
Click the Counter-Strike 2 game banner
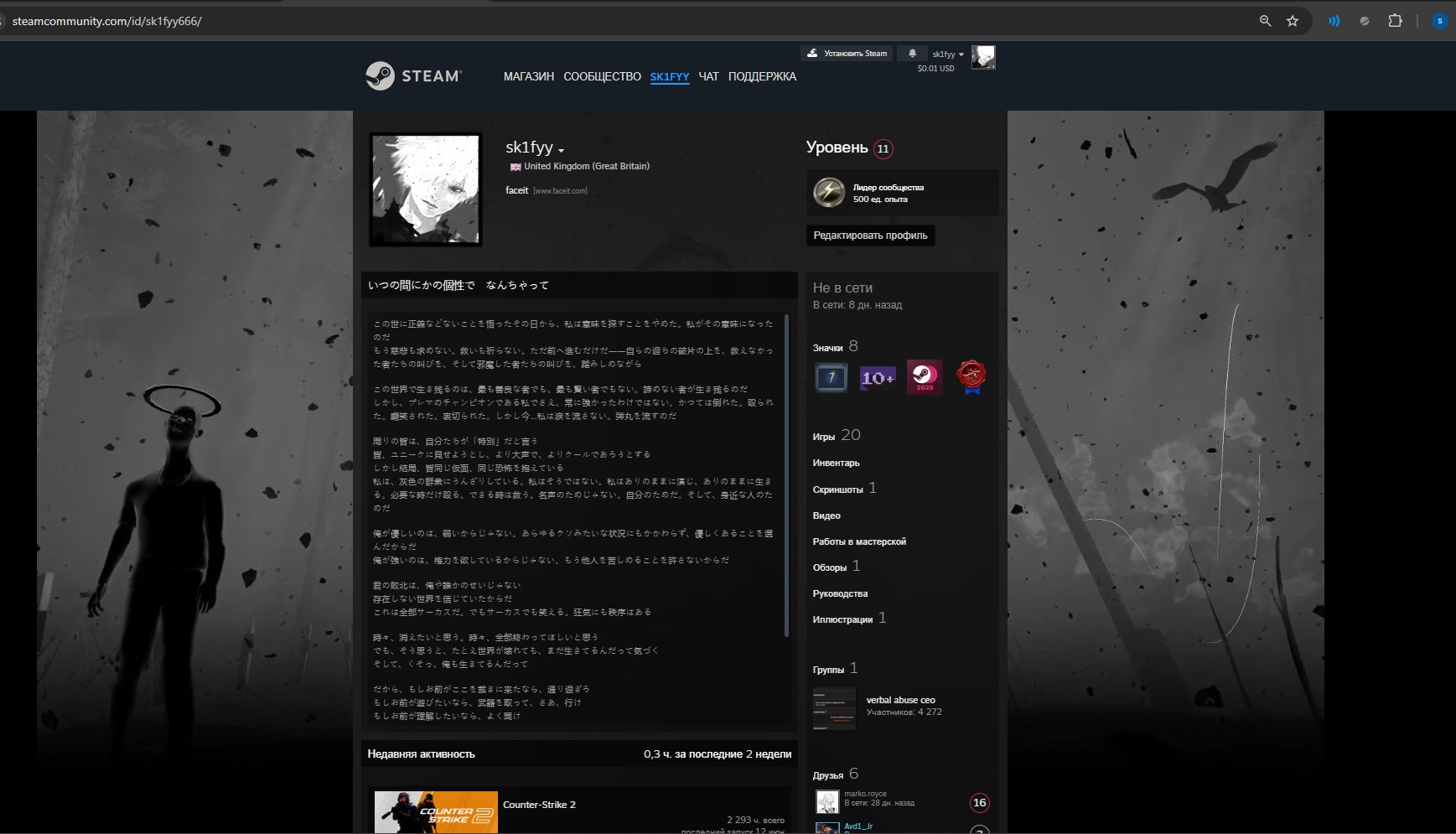436,812
